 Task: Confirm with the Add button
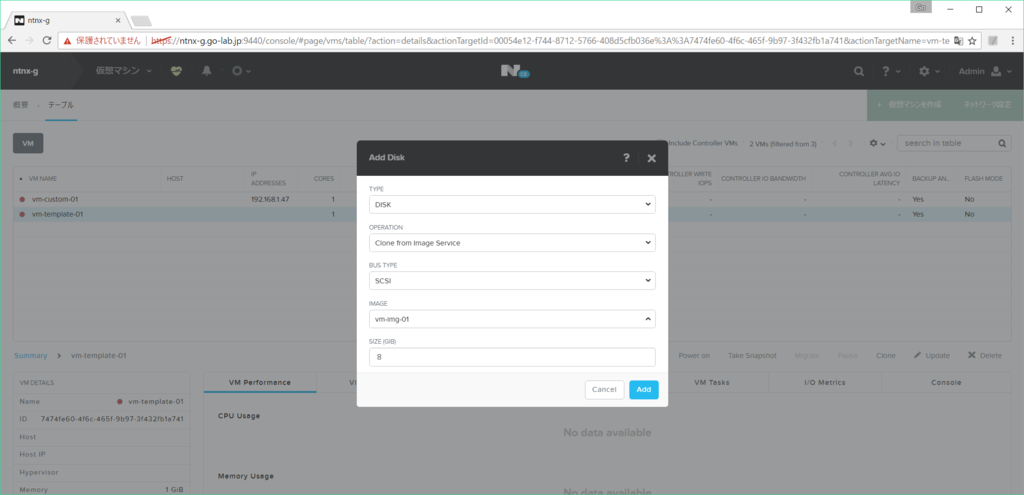pyautogui.click(x=644, y=389)
